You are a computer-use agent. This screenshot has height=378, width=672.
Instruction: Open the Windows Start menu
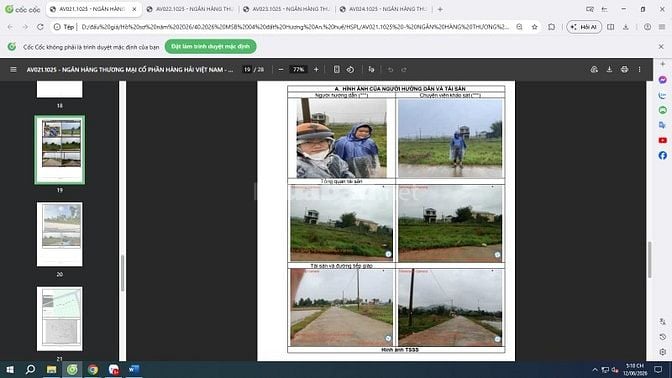tap(10, 369)
